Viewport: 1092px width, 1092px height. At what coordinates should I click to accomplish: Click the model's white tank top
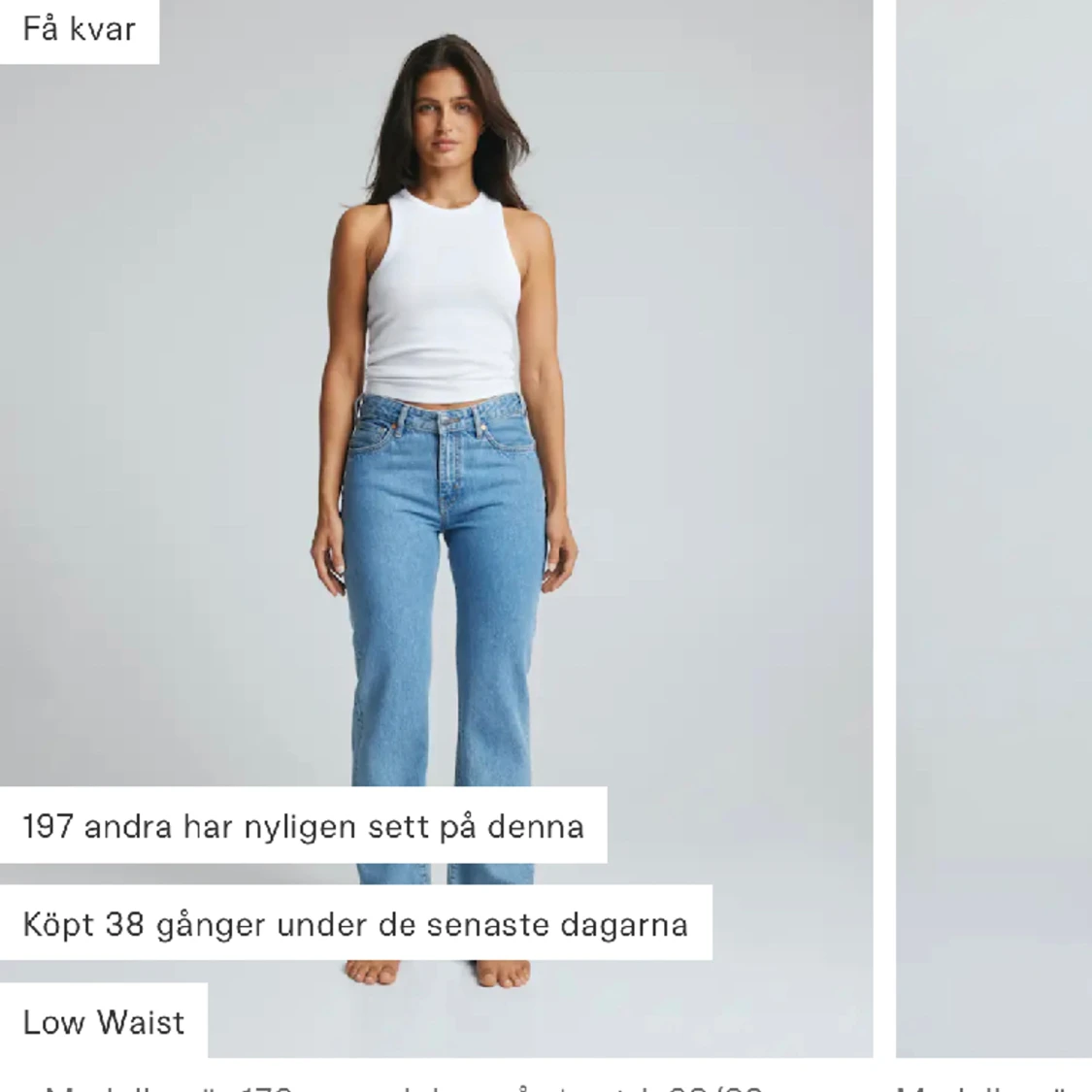click(x=444, y=296)
